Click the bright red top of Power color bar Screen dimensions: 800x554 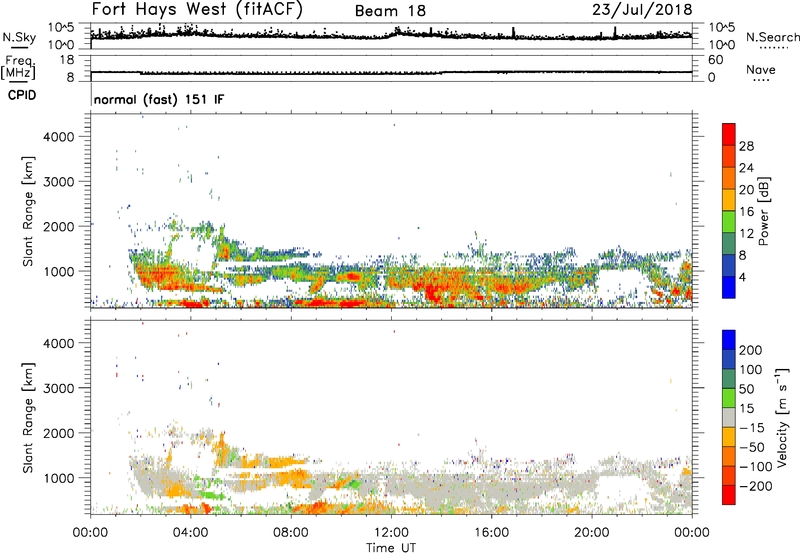coord(729,135)
